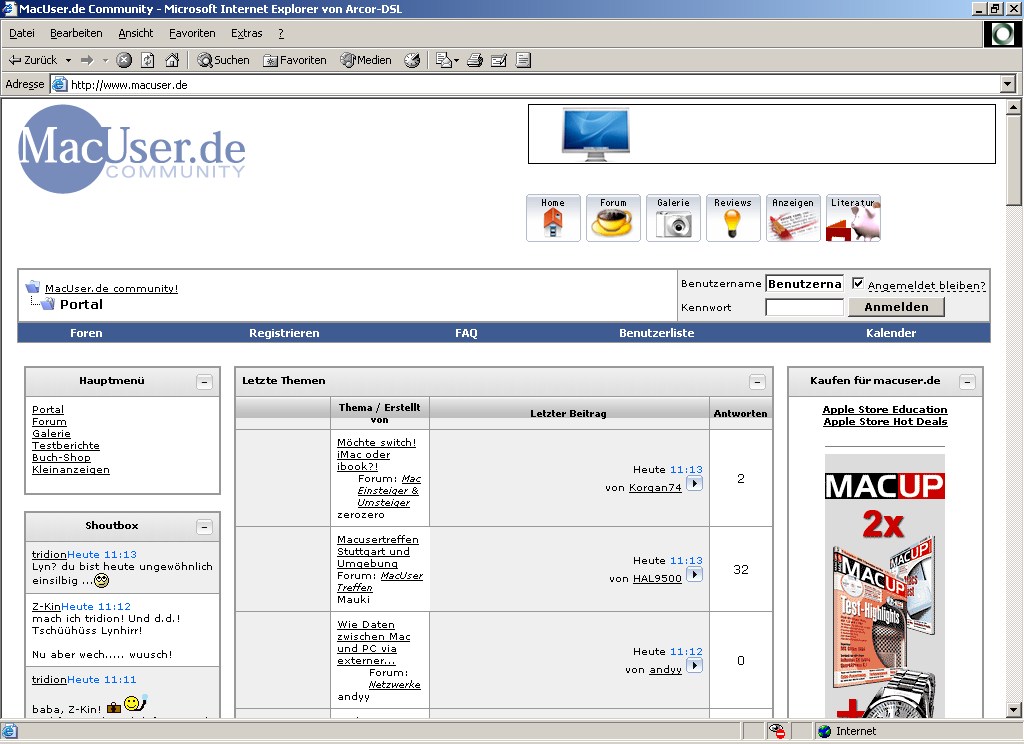Open the Kleinanzeigen link in Hauptmenü
Screen dimensions: 1024x744
click(71, 470)
